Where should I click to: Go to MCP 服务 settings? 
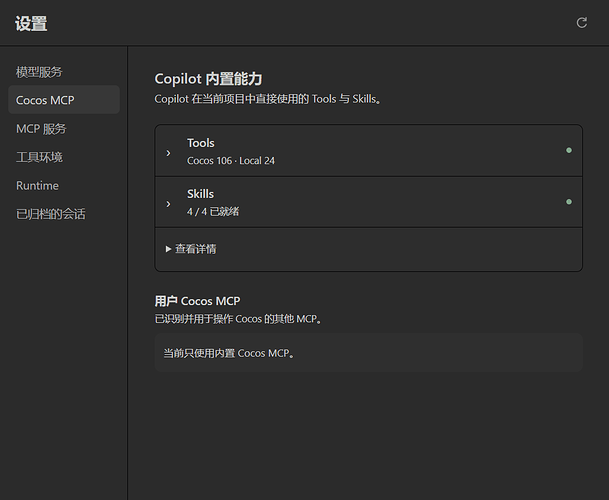tap(41, 129)
